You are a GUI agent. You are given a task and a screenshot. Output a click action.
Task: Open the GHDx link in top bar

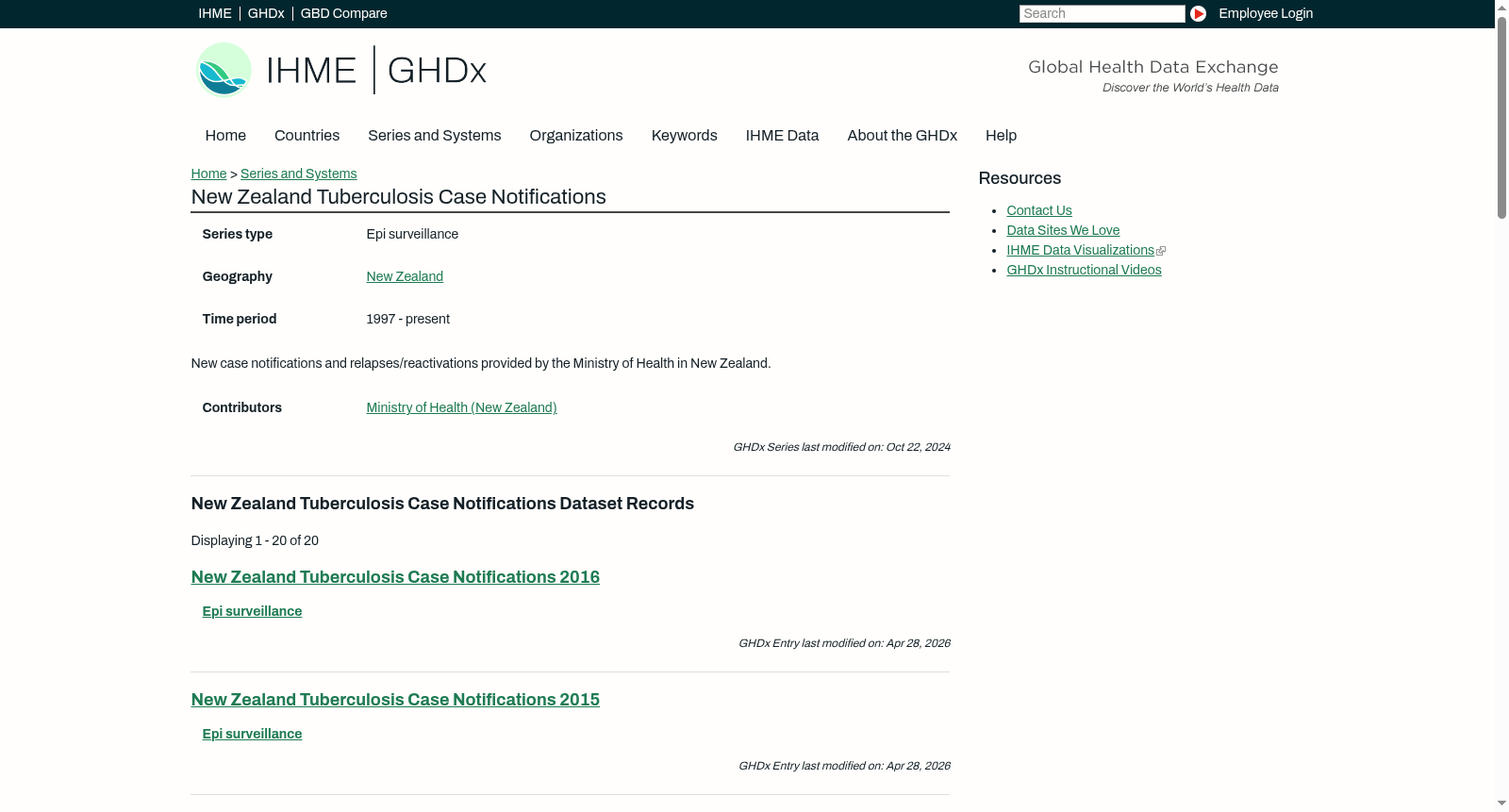266,13
